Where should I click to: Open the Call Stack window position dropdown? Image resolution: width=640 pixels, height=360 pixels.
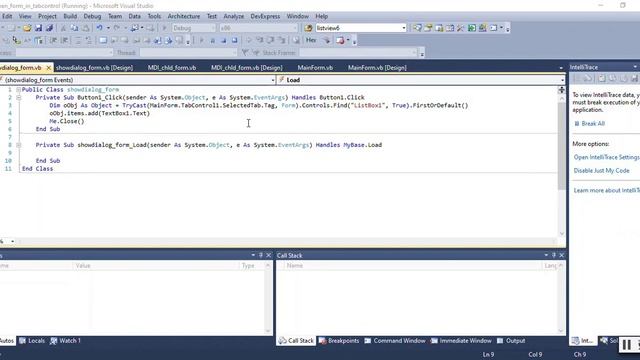tap(546, 255)
